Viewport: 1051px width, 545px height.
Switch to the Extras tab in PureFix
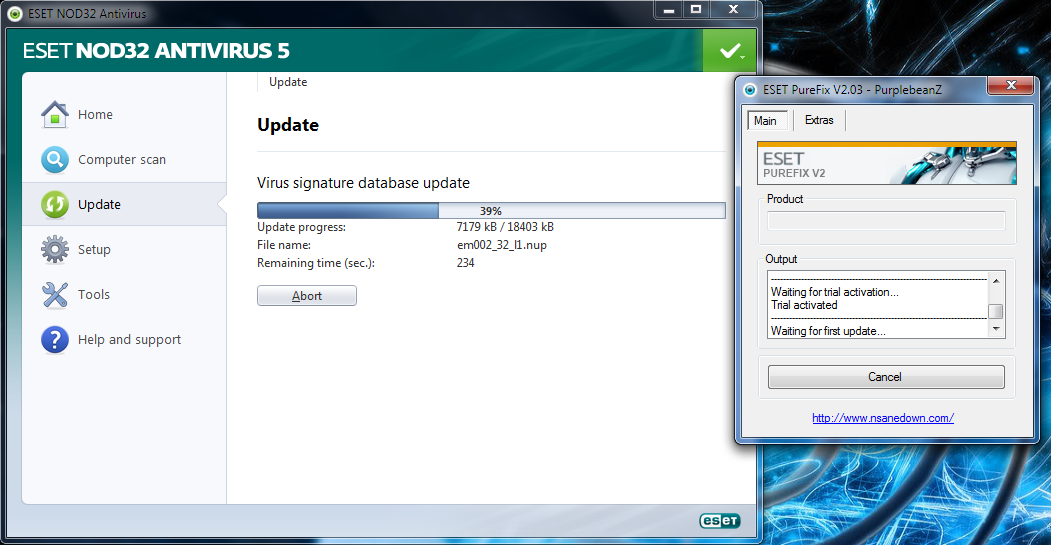[x=819, y=120]
